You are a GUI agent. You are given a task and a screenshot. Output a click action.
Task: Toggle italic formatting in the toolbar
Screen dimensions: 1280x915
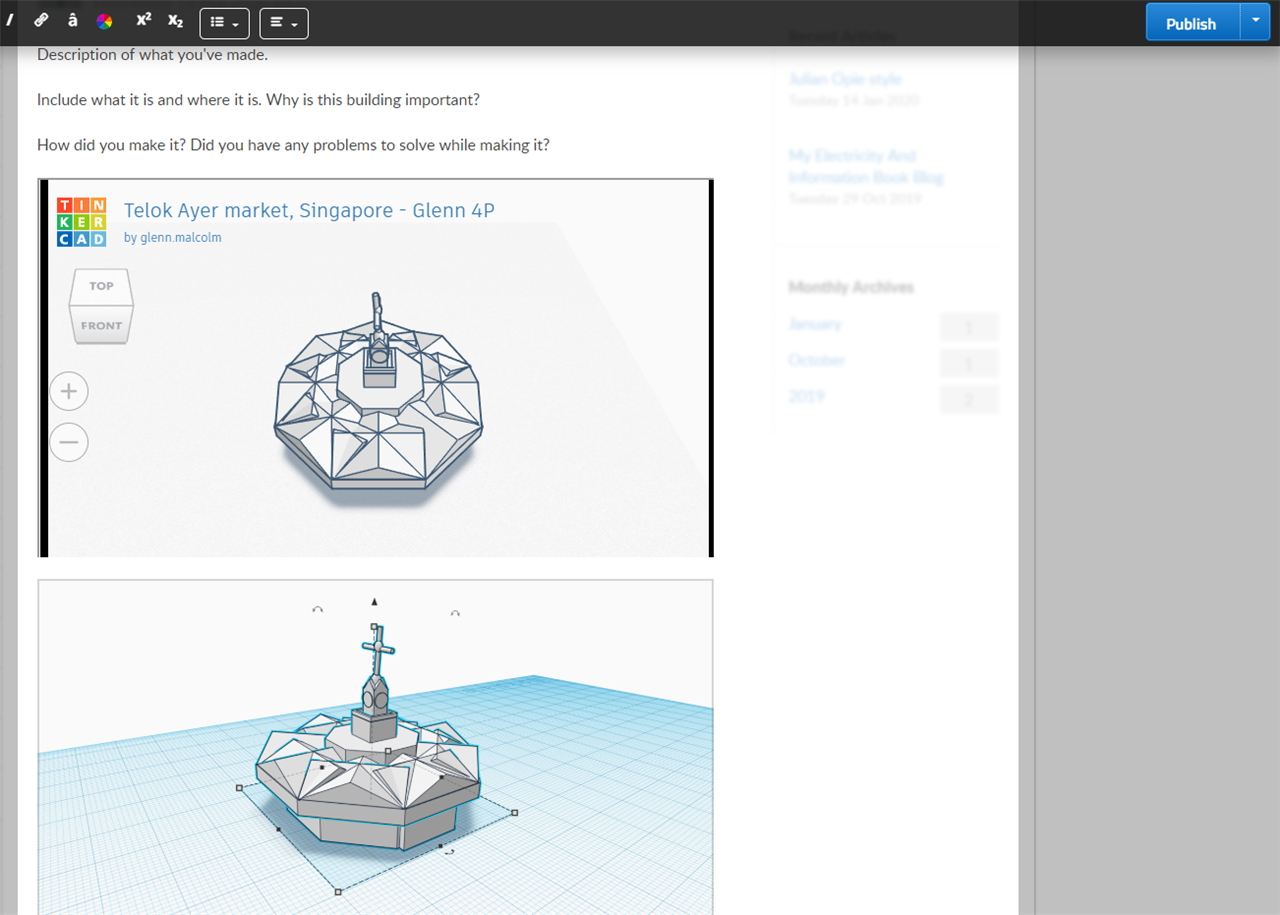[9, 21]
